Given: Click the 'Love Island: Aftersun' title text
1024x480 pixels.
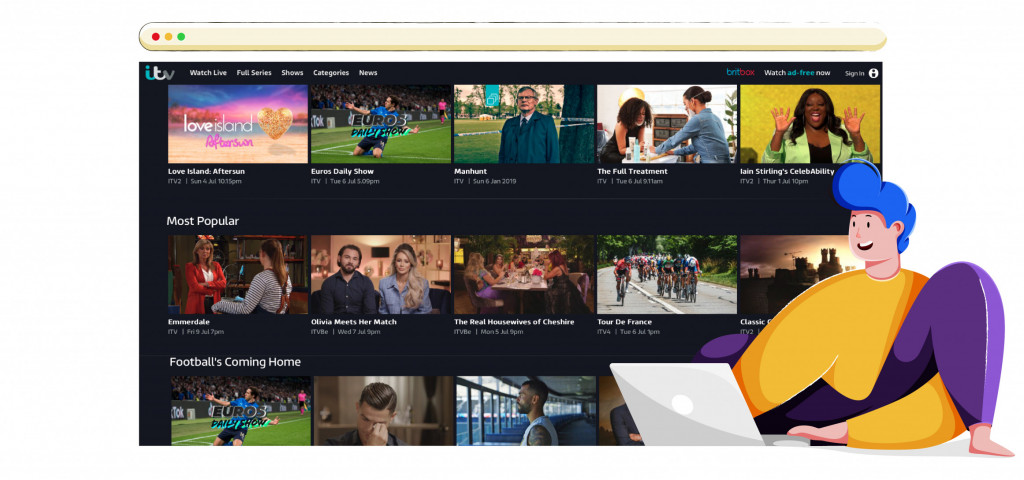Looking at the screenshot, I should (x=206, y=171).
